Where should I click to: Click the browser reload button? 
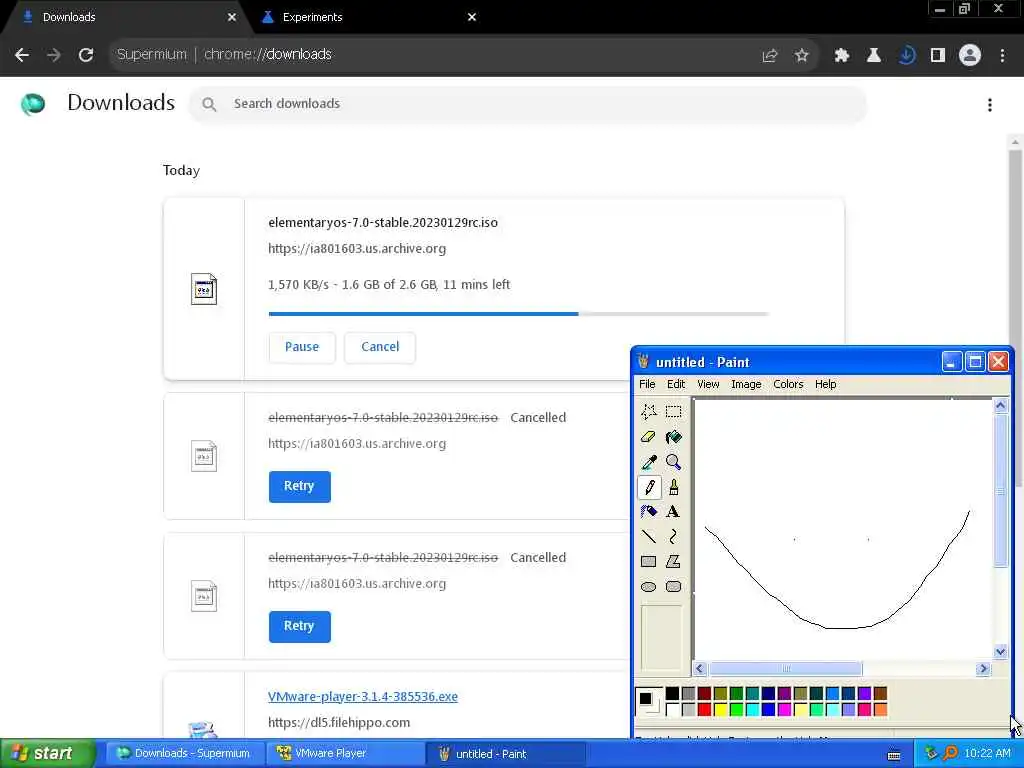tap(86, 55)
